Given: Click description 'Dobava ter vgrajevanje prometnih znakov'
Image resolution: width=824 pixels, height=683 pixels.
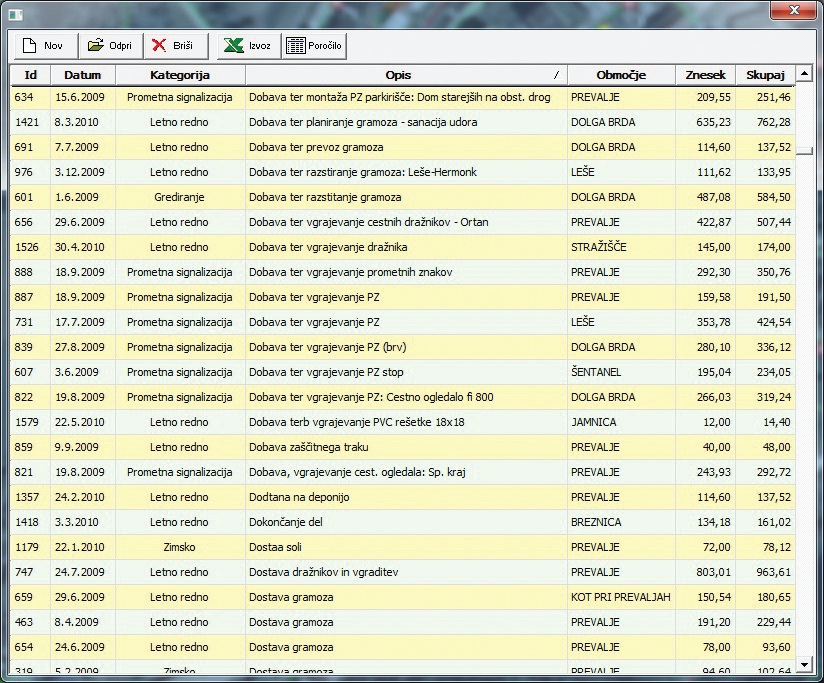Looking at the screenshot, I should point(351,272).
